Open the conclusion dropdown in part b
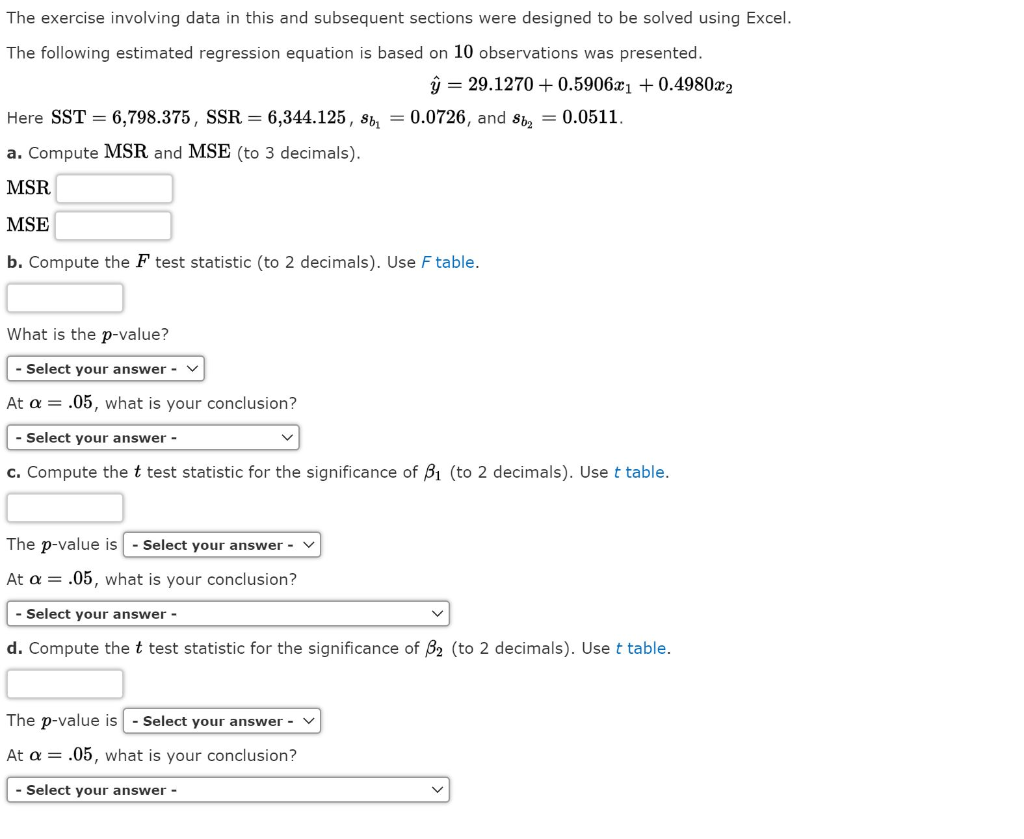 150,437
